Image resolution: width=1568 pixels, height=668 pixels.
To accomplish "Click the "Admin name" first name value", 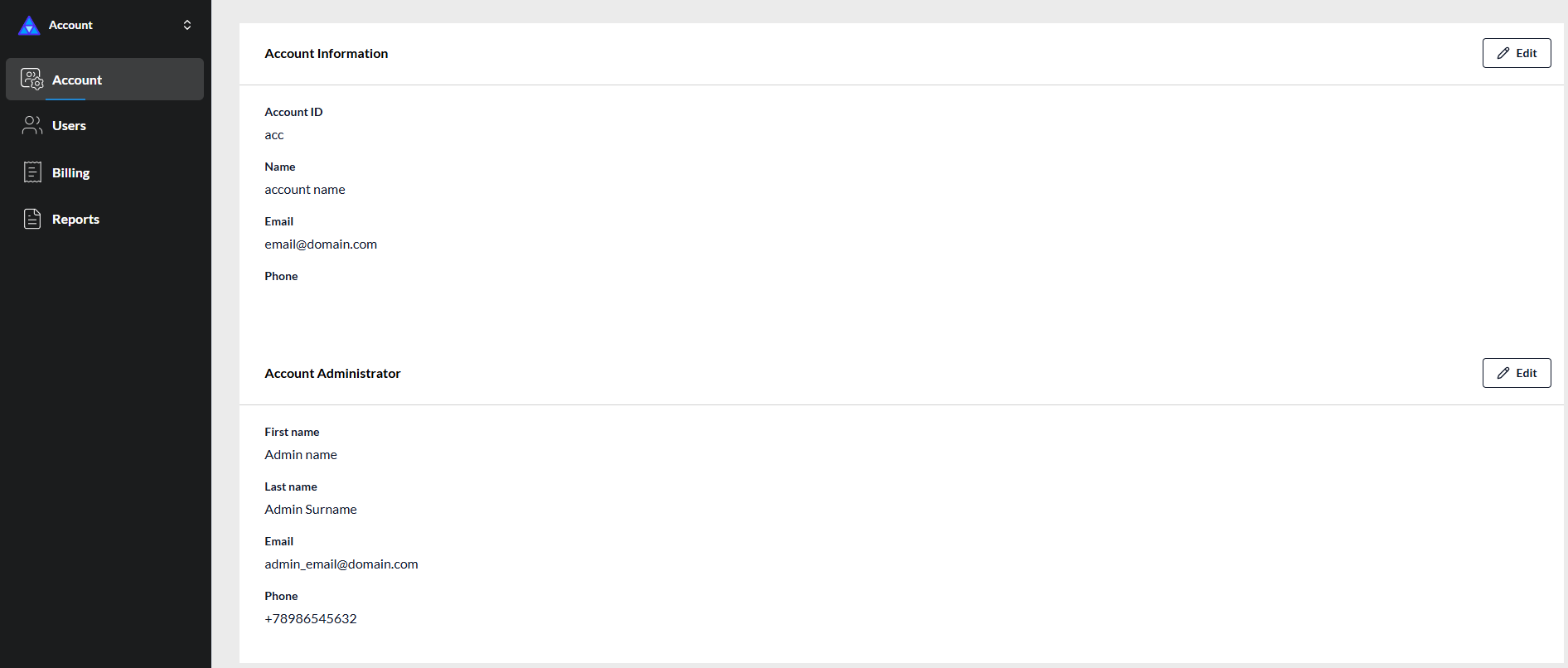I will point(301,455).
